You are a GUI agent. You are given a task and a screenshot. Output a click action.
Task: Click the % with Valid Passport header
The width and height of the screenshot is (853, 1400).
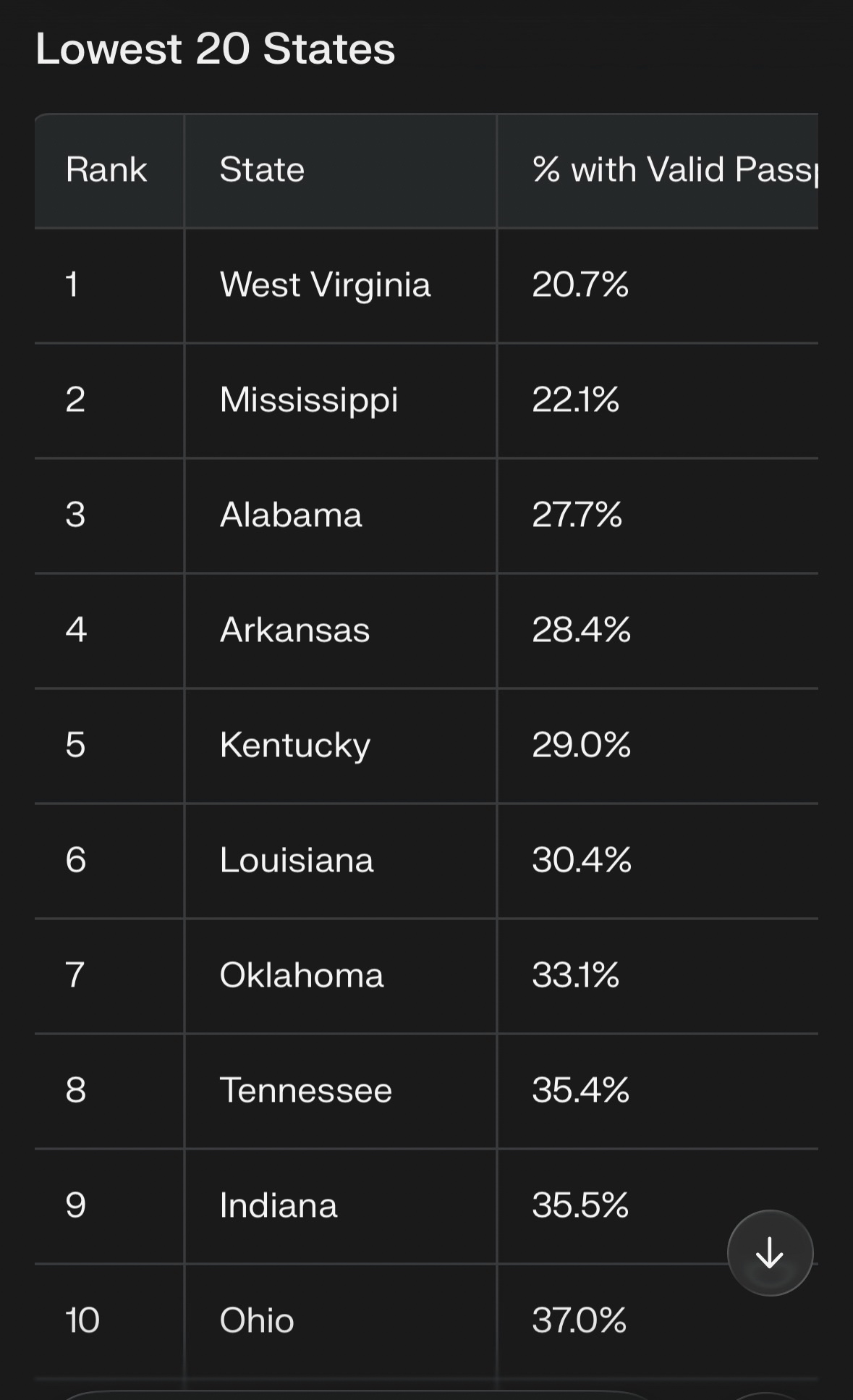point(674,170)
